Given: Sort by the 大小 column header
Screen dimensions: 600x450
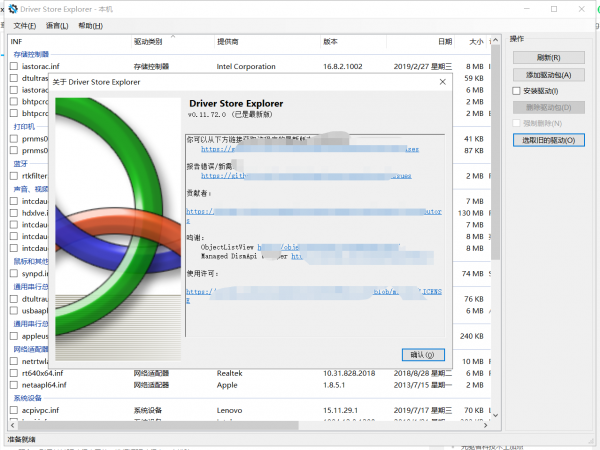Looking at the screenshot, I should click(x=471, y=41).
